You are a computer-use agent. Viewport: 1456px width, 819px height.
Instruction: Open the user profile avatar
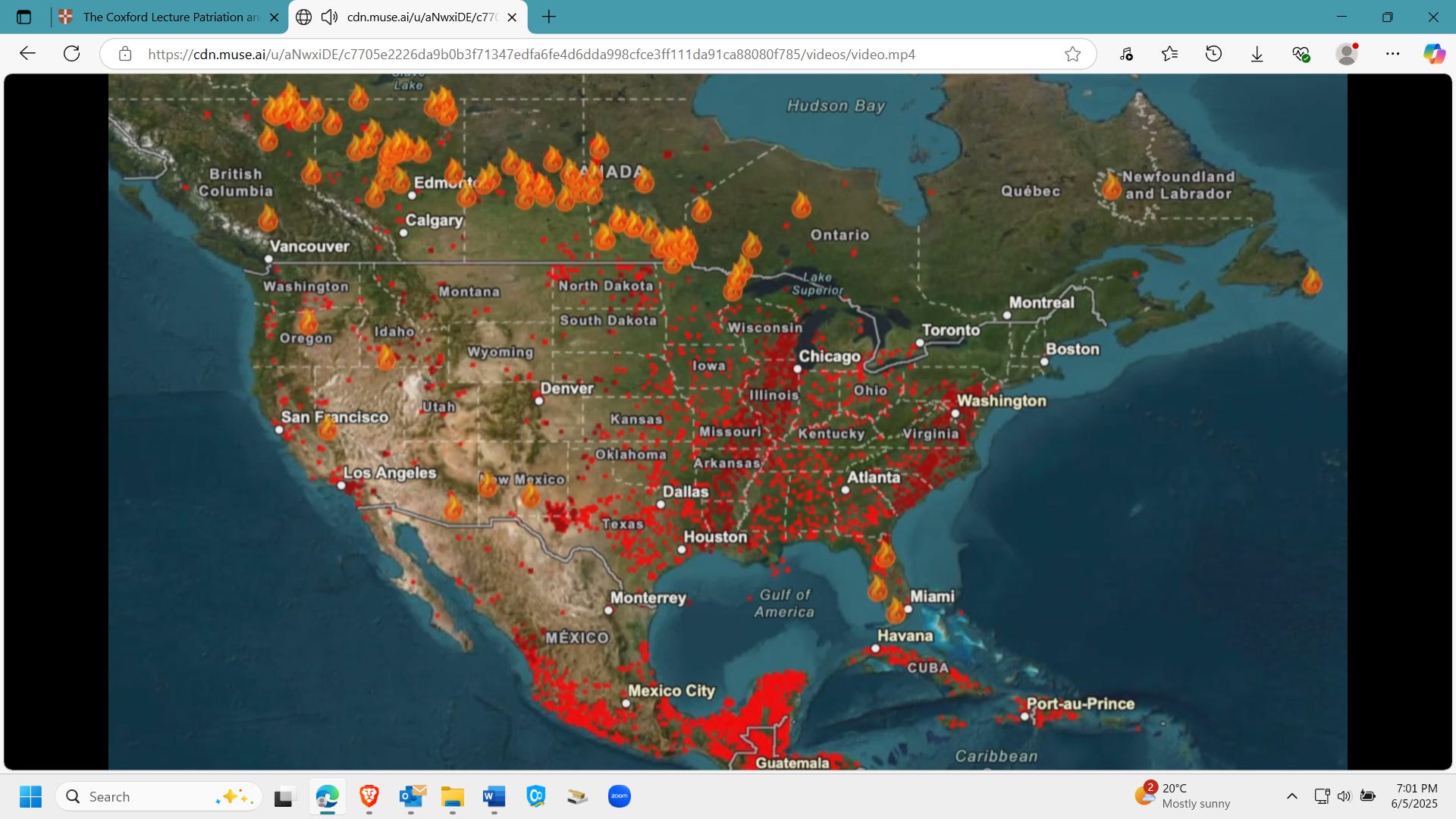click(x=1347, y=54)
